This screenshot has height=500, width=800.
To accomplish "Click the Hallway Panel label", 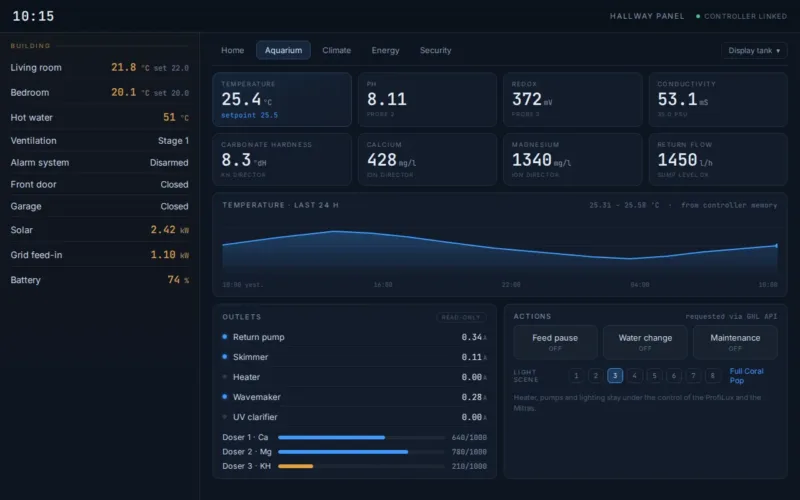I will tap(647, 16).
